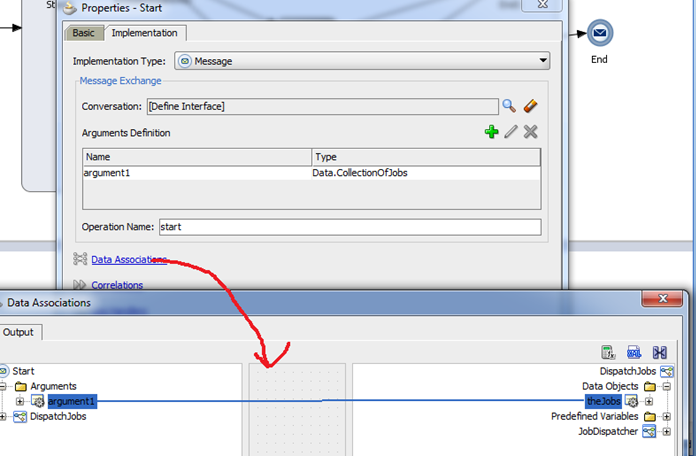Image resolution: width=696 pixels, height=456 pixels.
Task: Click the XML icon in Data Associations toolbar
Action: tap(633, 352)
